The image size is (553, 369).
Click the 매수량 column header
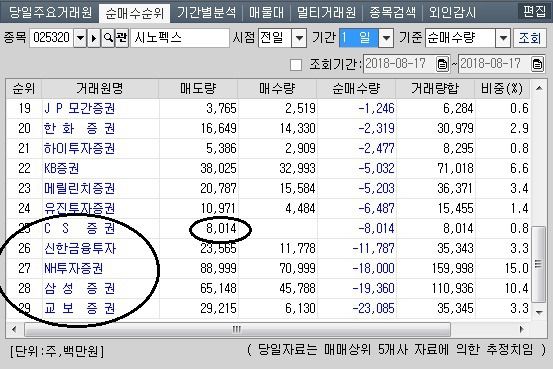277,89
